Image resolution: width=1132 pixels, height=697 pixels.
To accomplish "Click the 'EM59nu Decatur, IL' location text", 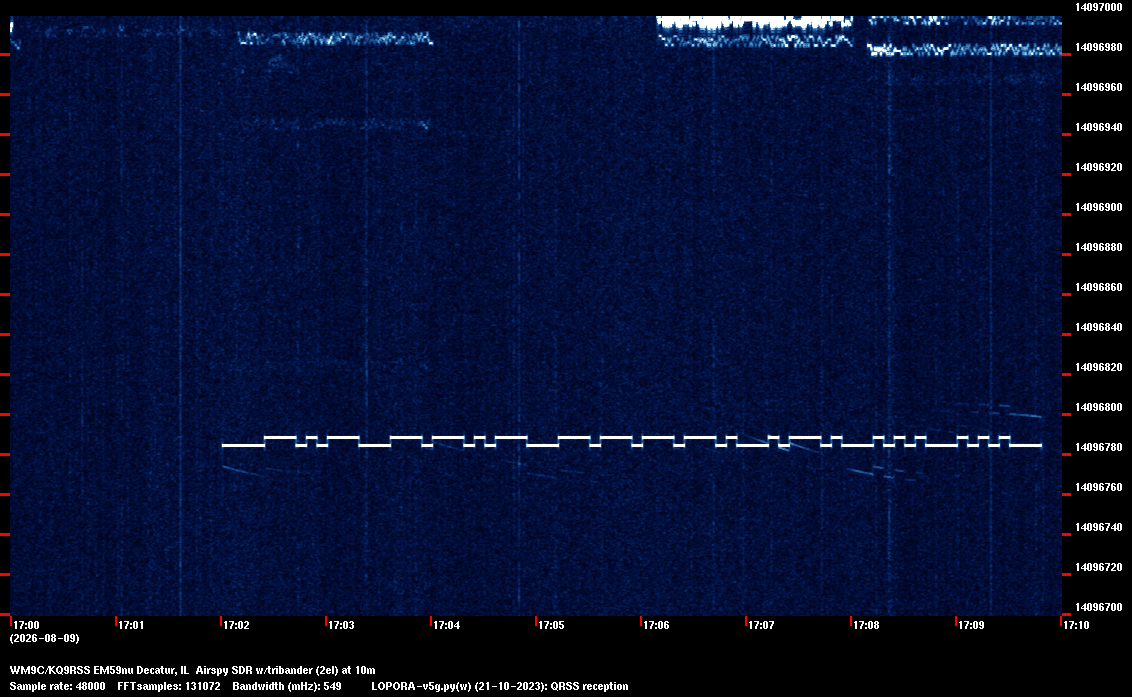I will click(141, 670).
